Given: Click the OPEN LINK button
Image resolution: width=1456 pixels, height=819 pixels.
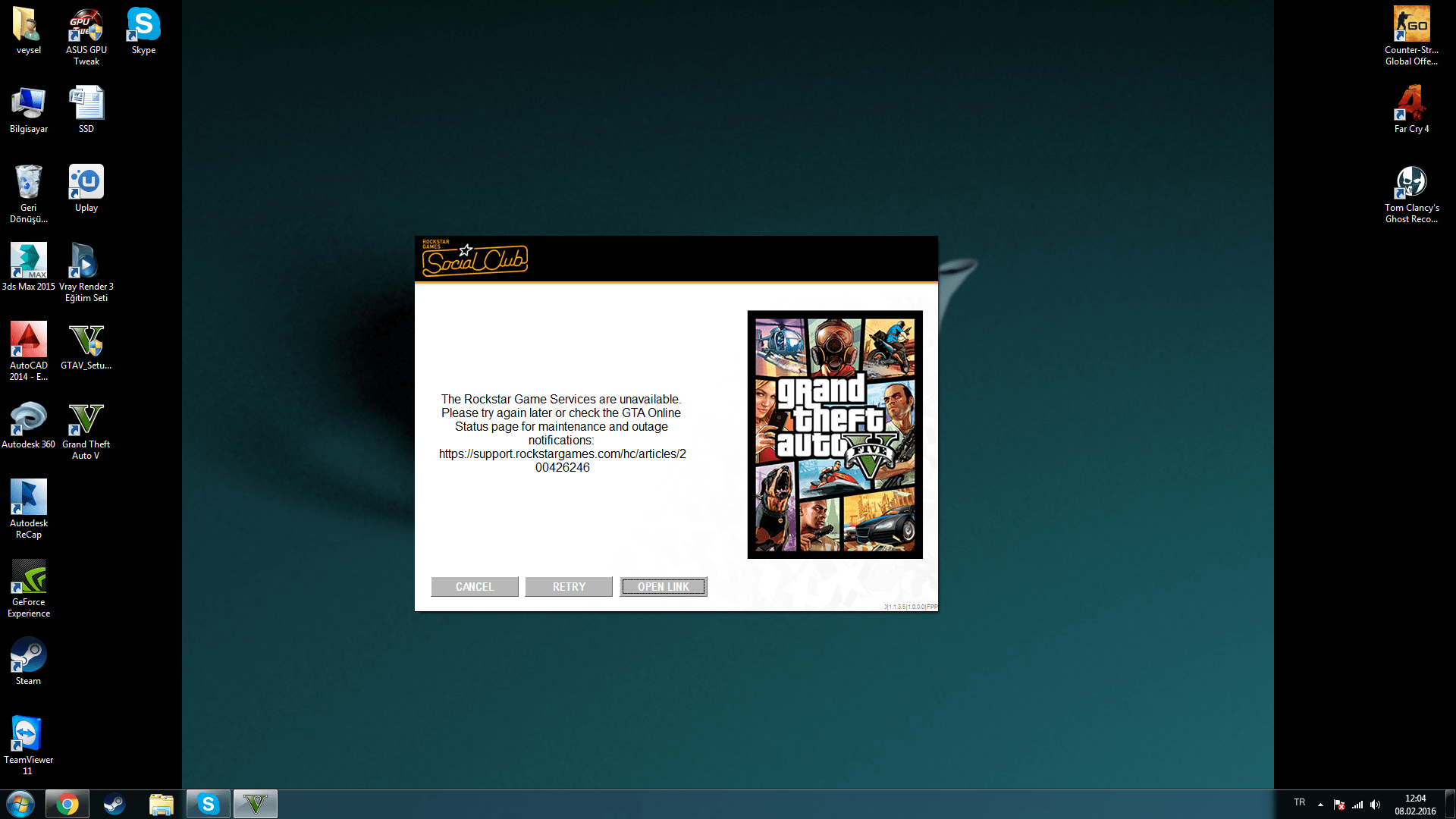Looking at the screenshot, I should click(663, 586).
